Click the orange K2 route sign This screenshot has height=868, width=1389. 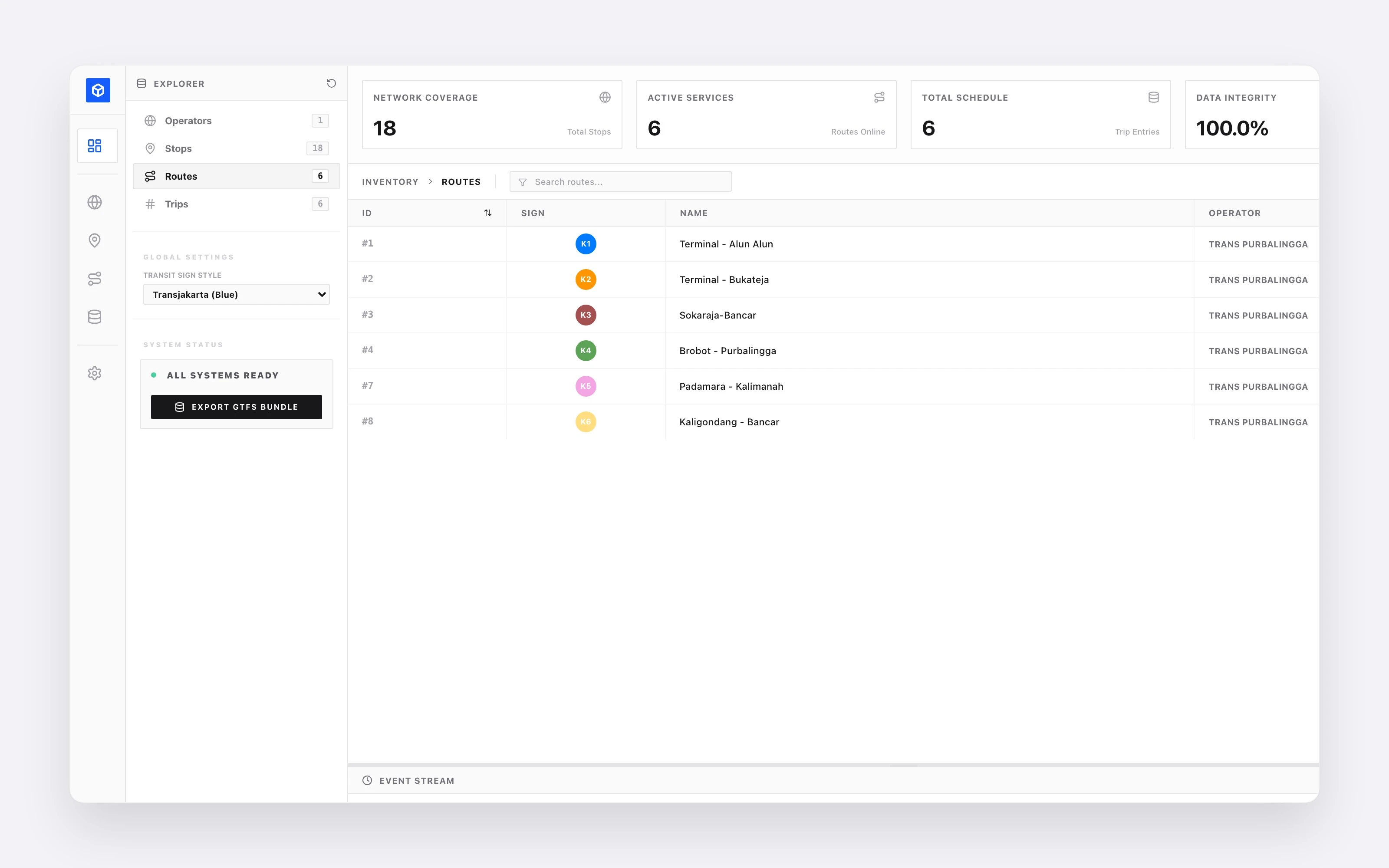[x=586, y=279]
